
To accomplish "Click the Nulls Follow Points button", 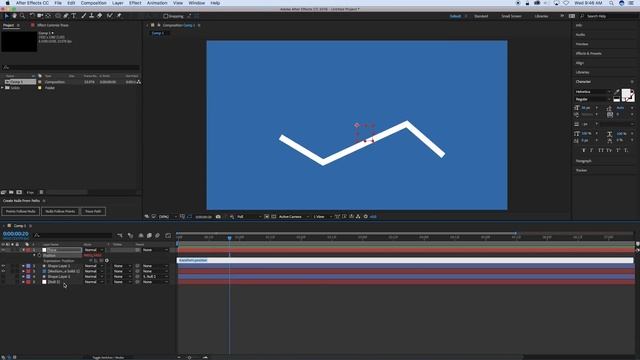I will pyautogui.click(x=60, y=211).
